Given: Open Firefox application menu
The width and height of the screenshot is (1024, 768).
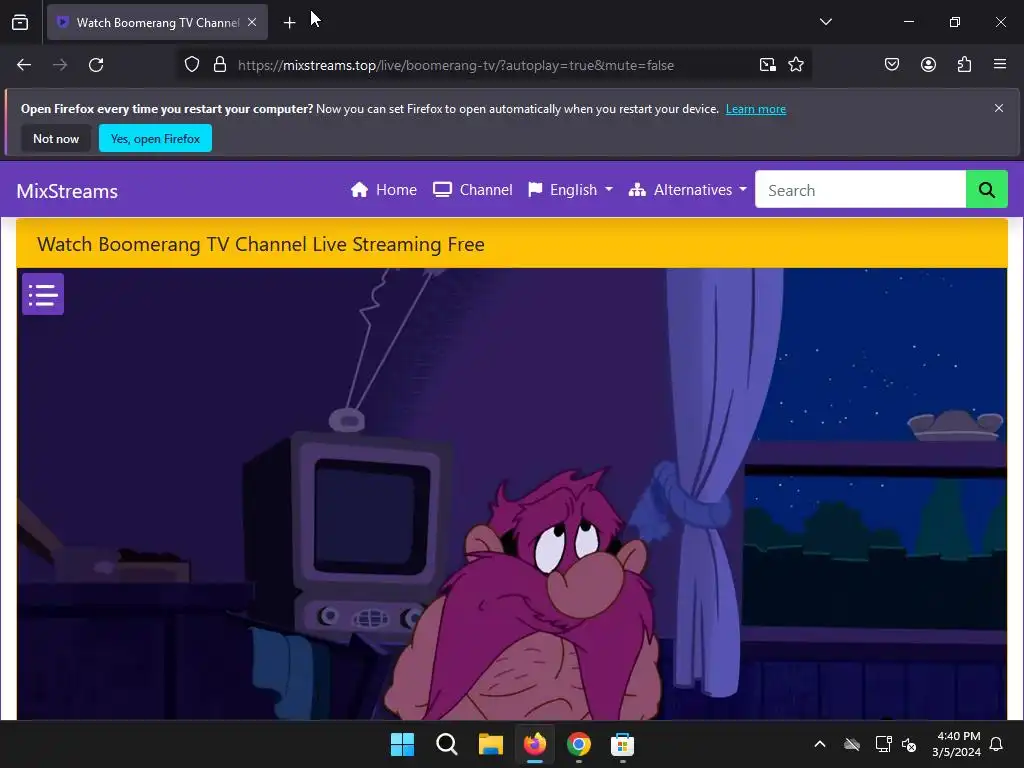Looking at the screenshot, I should click(x=1000, y=65).
